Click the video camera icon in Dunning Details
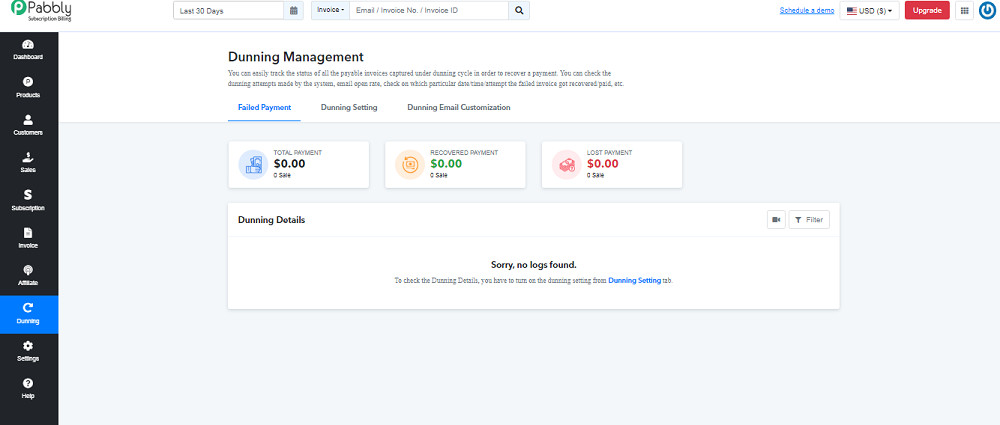Image resolution: width=1000 pixels, height=425 pixels. (x=776, y=220)
